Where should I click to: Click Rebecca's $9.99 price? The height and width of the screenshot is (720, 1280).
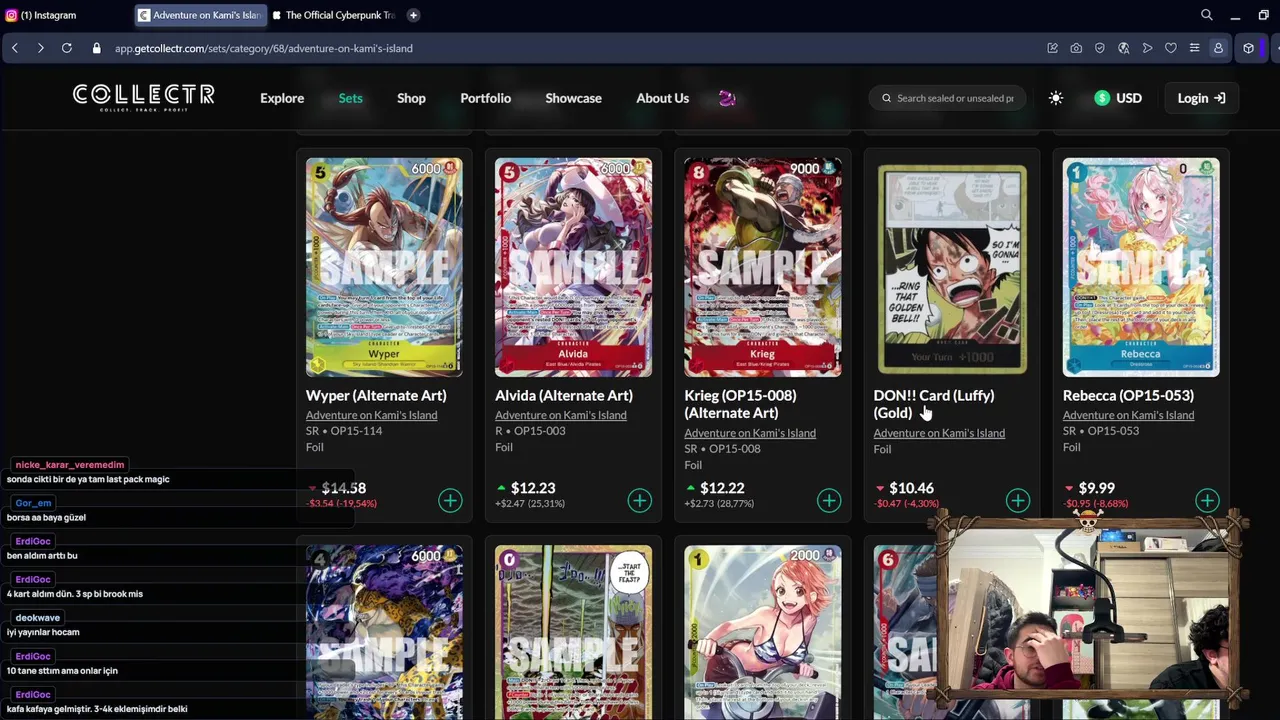click(1097, 488)
